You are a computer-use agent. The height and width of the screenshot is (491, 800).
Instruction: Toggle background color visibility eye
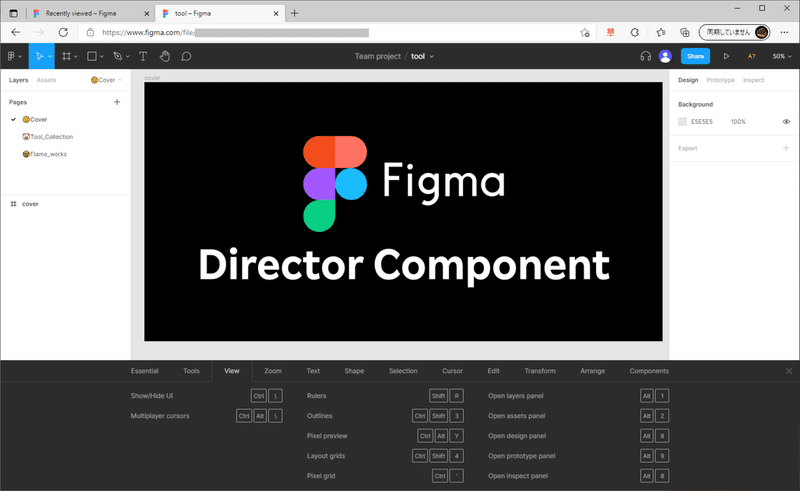786,121
